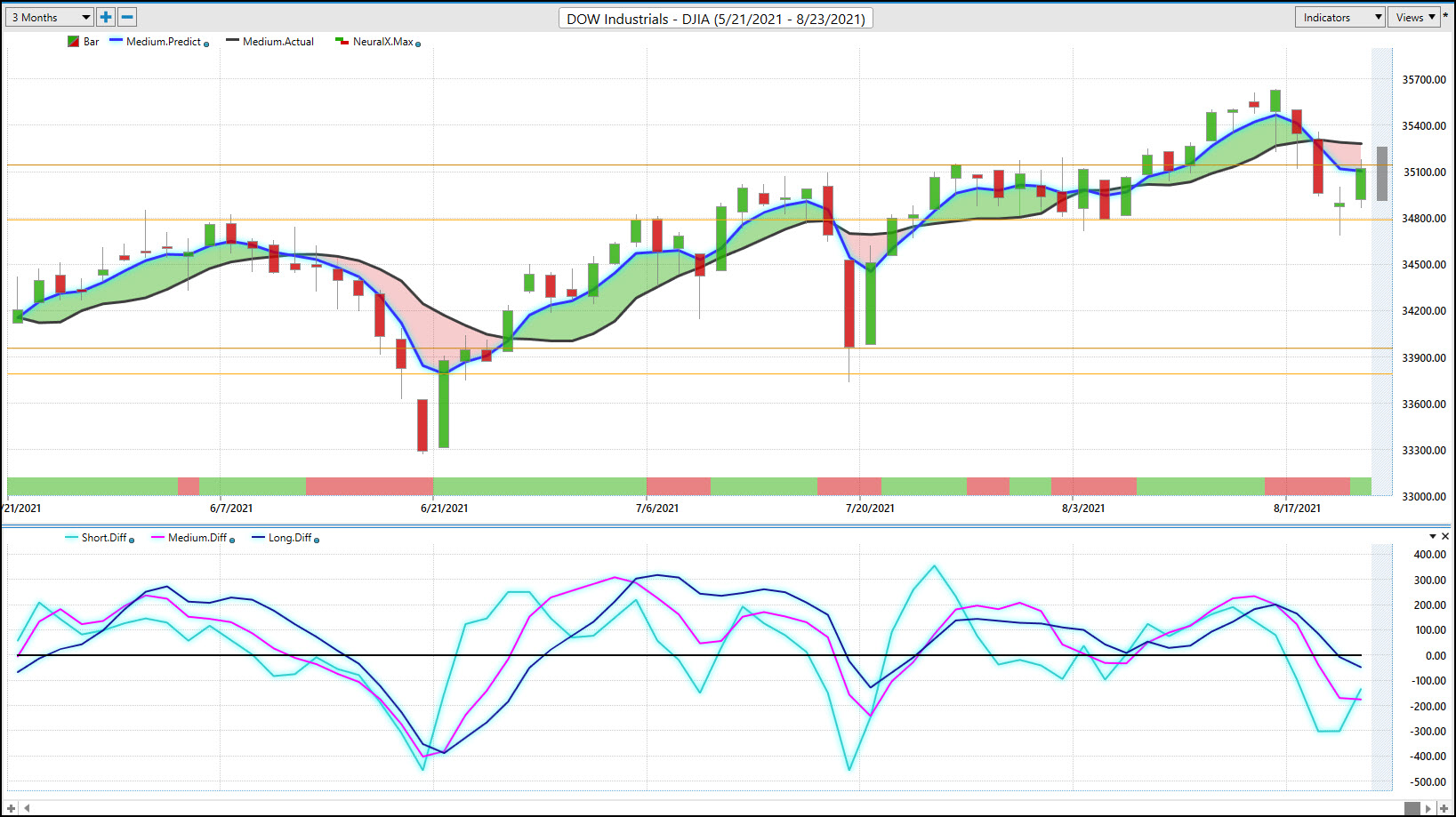Click the gray current price marker on the axis
Screen dimensions: 1456x817
tap(1382, 173)
